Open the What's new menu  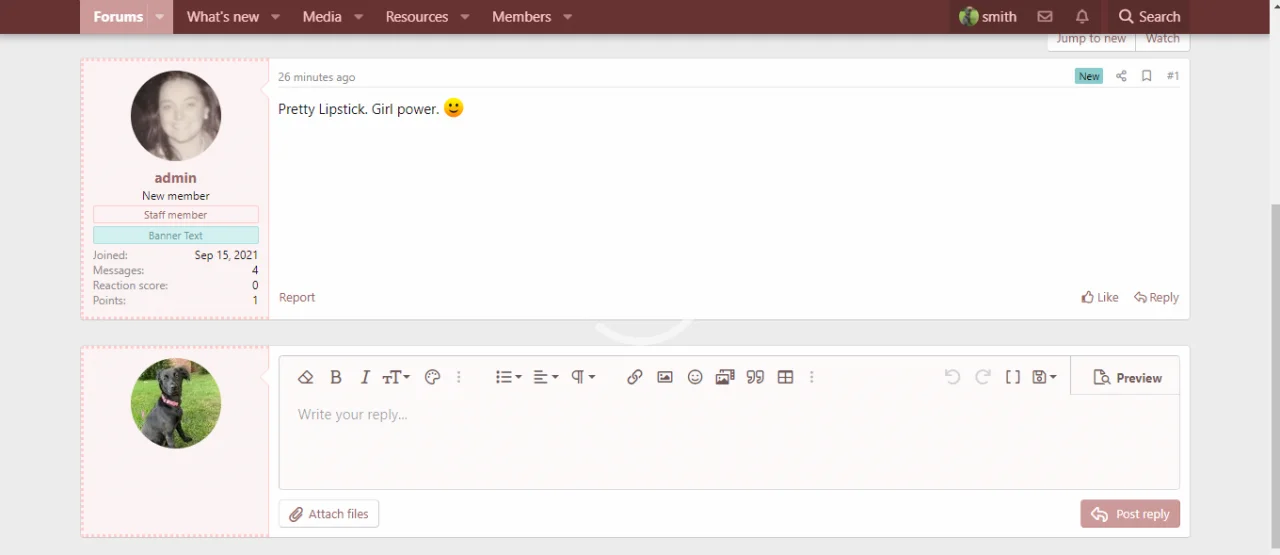pos(223,17)
